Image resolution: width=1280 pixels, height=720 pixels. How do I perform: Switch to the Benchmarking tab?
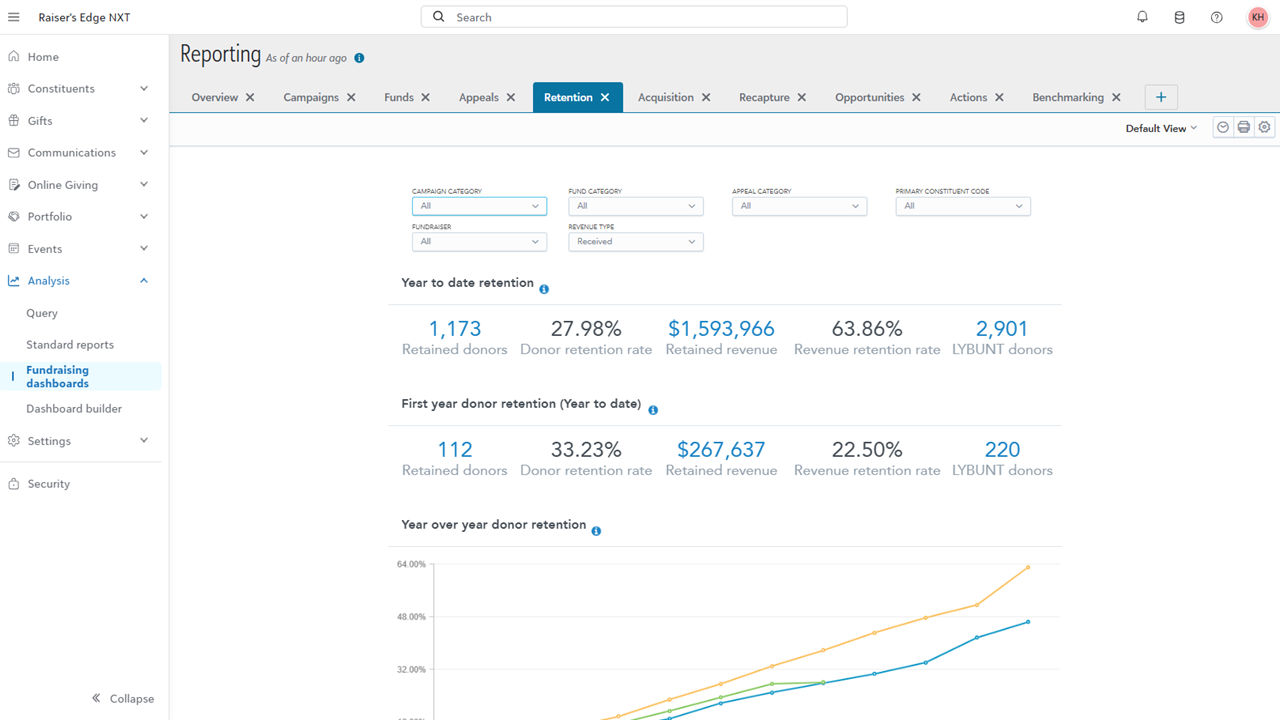1067,97
